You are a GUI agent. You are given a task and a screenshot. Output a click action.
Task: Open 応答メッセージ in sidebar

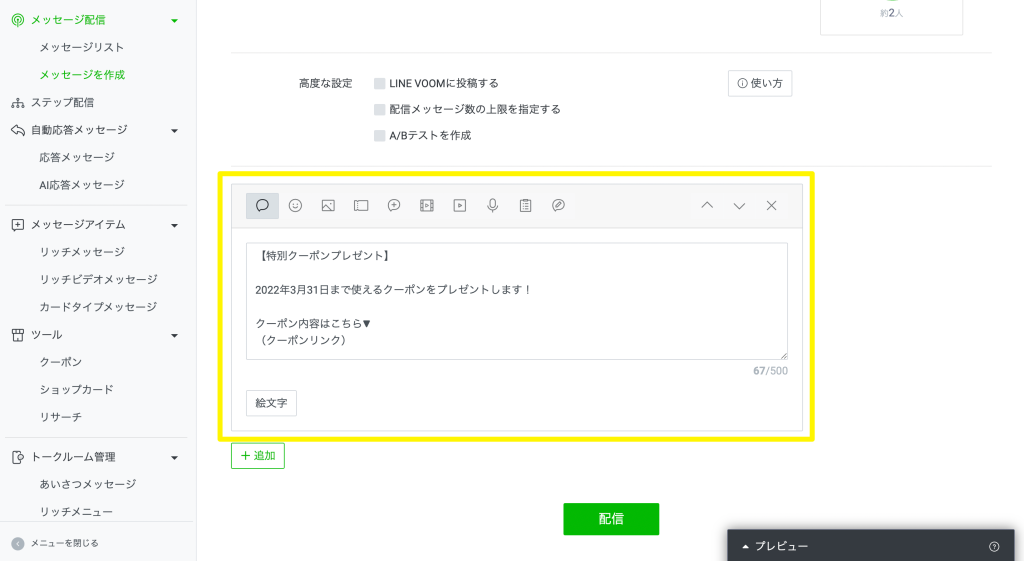pyautogui.click(x=77, y=157)
